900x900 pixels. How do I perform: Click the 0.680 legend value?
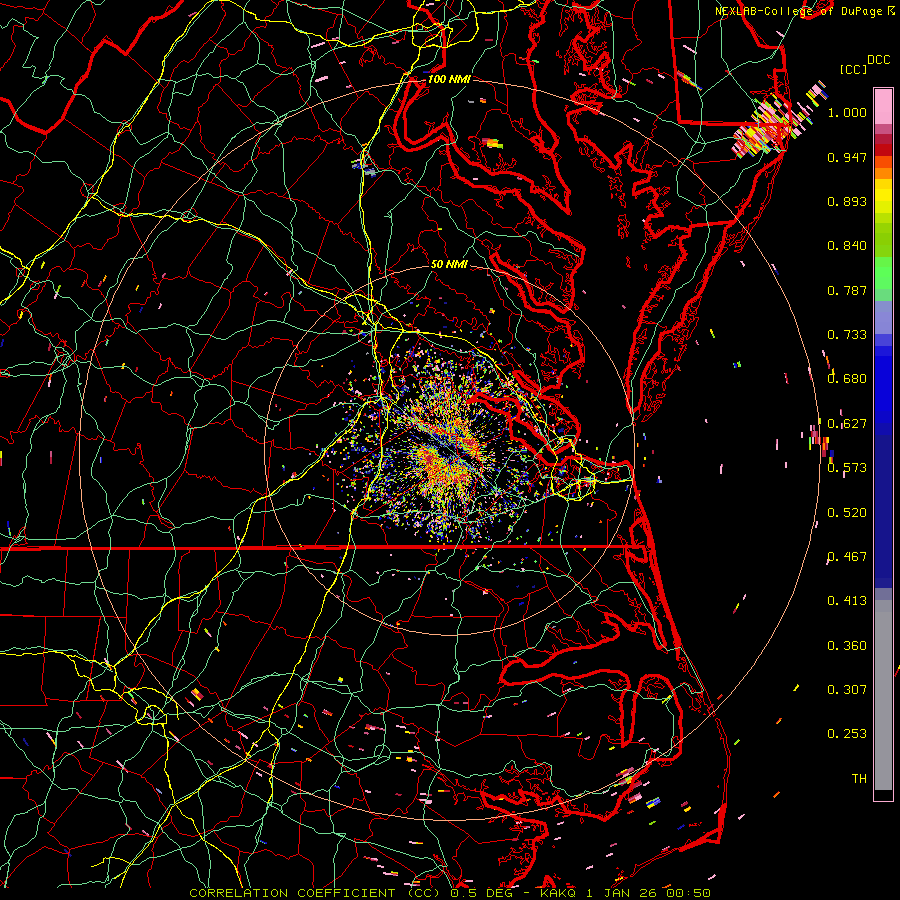[847, 379]
